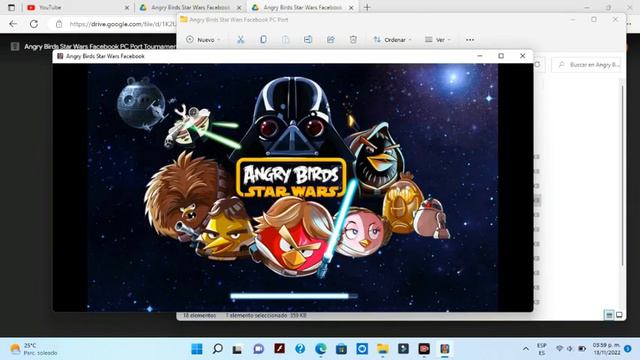Click the Rename icon in File Explorer toolbar
The image size is (640, 360).
308,40
